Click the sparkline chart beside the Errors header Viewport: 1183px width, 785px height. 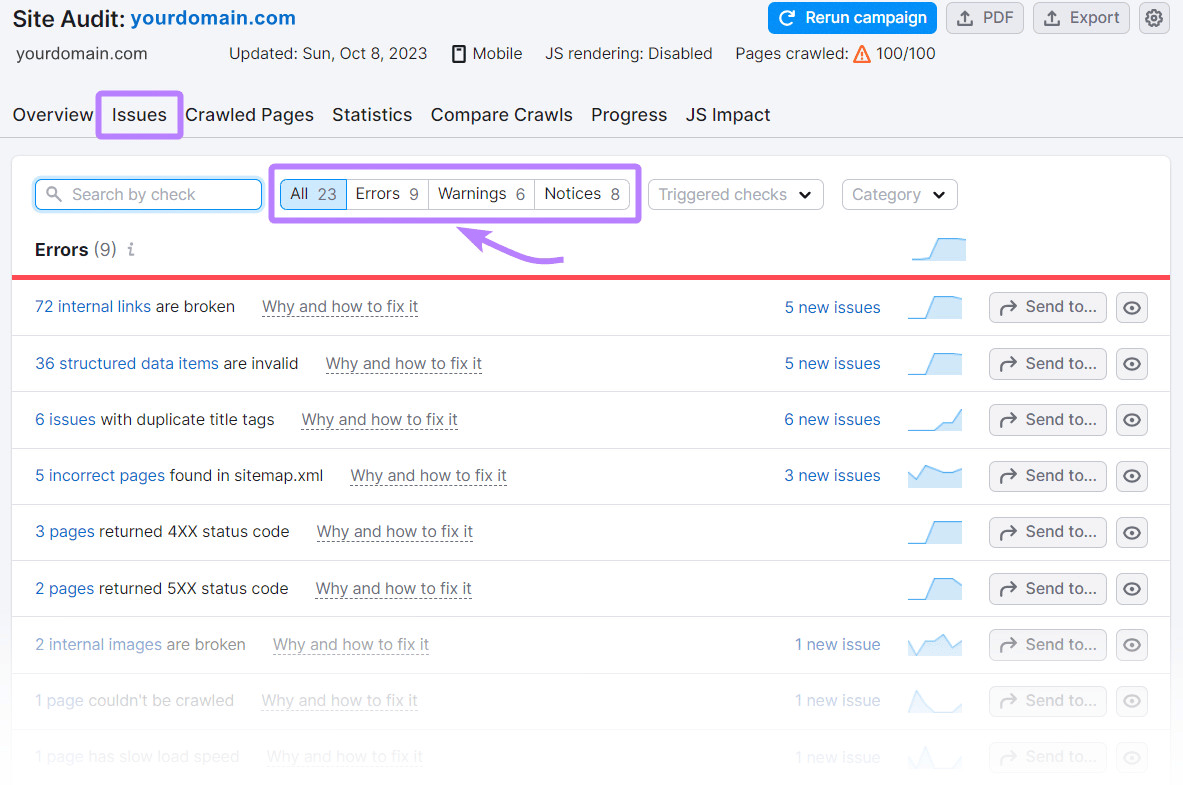938,249
